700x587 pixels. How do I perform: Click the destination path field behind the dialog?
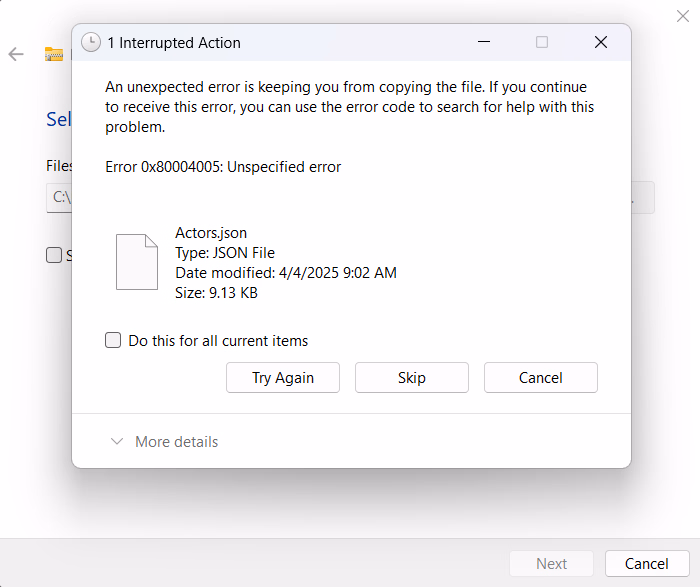(x=59, y=197)
